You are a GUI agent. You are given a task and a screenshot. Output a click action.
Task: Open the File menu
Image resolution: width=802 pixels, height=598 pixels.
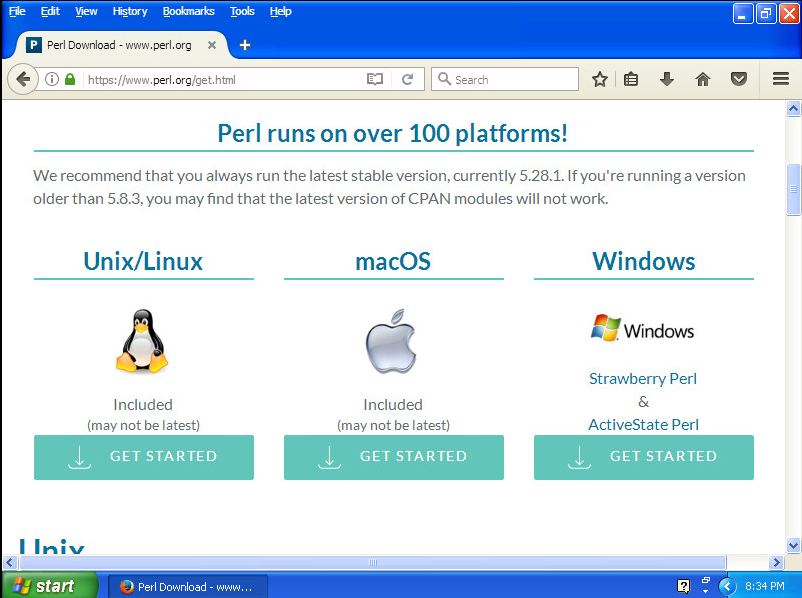click(x=17, y=11)
